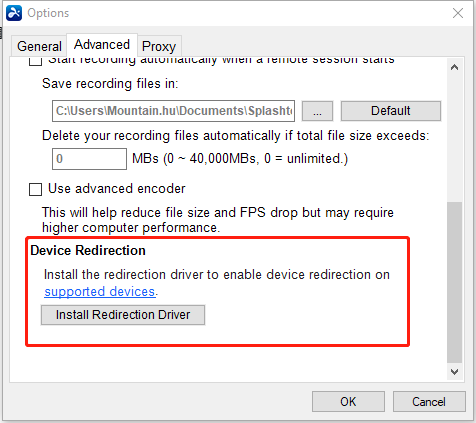Click the Options title bar text
The image size is (476, 423).
(x=48, y=13)
